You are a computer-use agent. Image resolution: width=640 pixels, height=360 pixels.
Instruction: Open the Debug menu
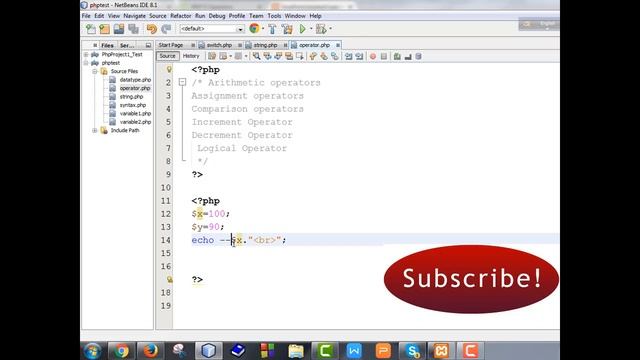[x=217, y=16]
